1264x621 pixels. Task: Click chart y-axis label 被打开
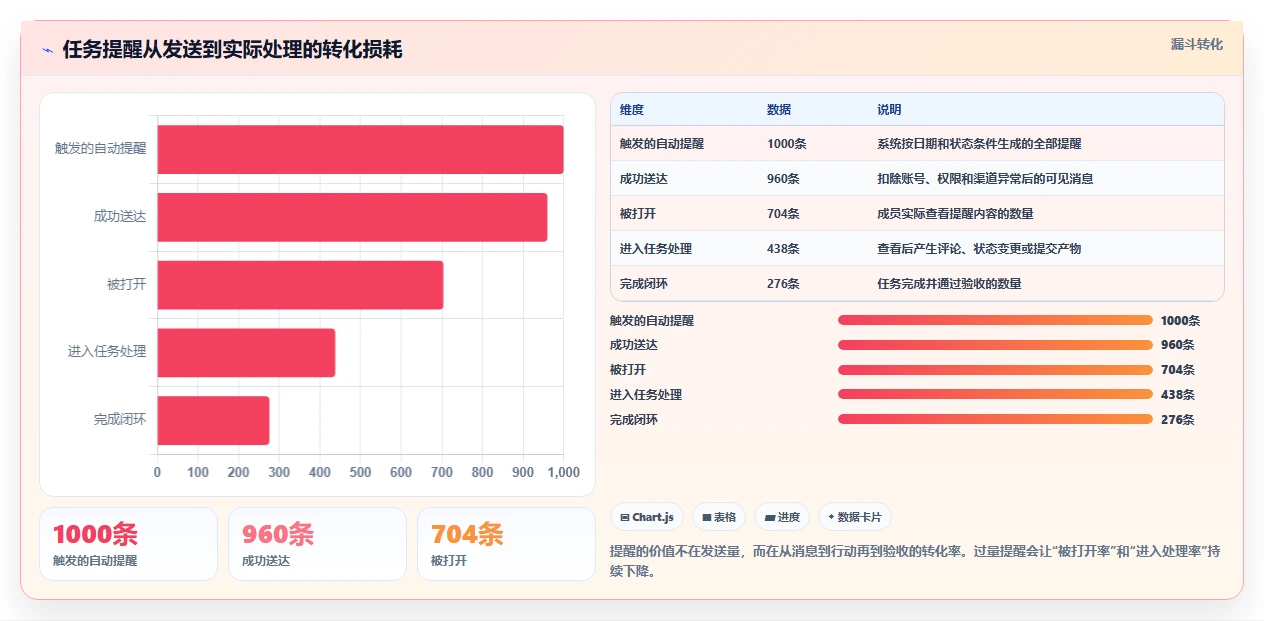[x=126, y=284]
